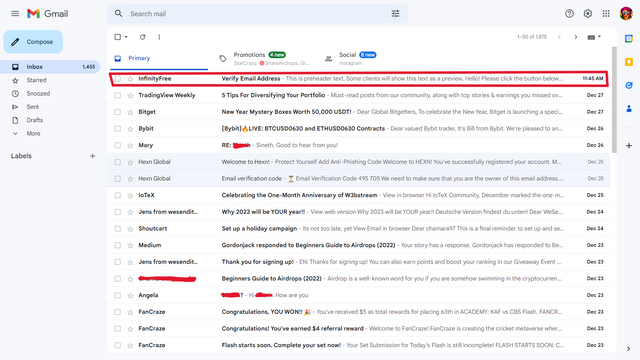Select the Mary email checkbox
The width and height of the screenshot is (640, 360).
(118, 145)
